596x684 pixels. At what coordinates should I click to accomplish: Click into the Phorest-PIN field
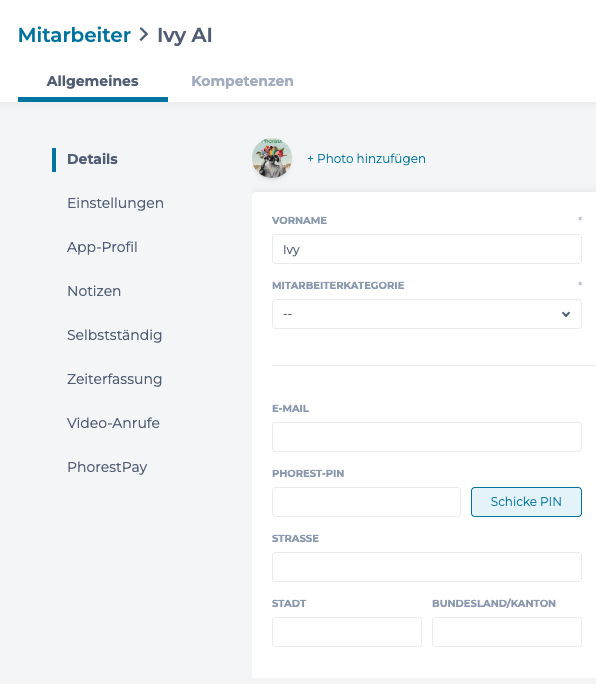coord(366,502)
